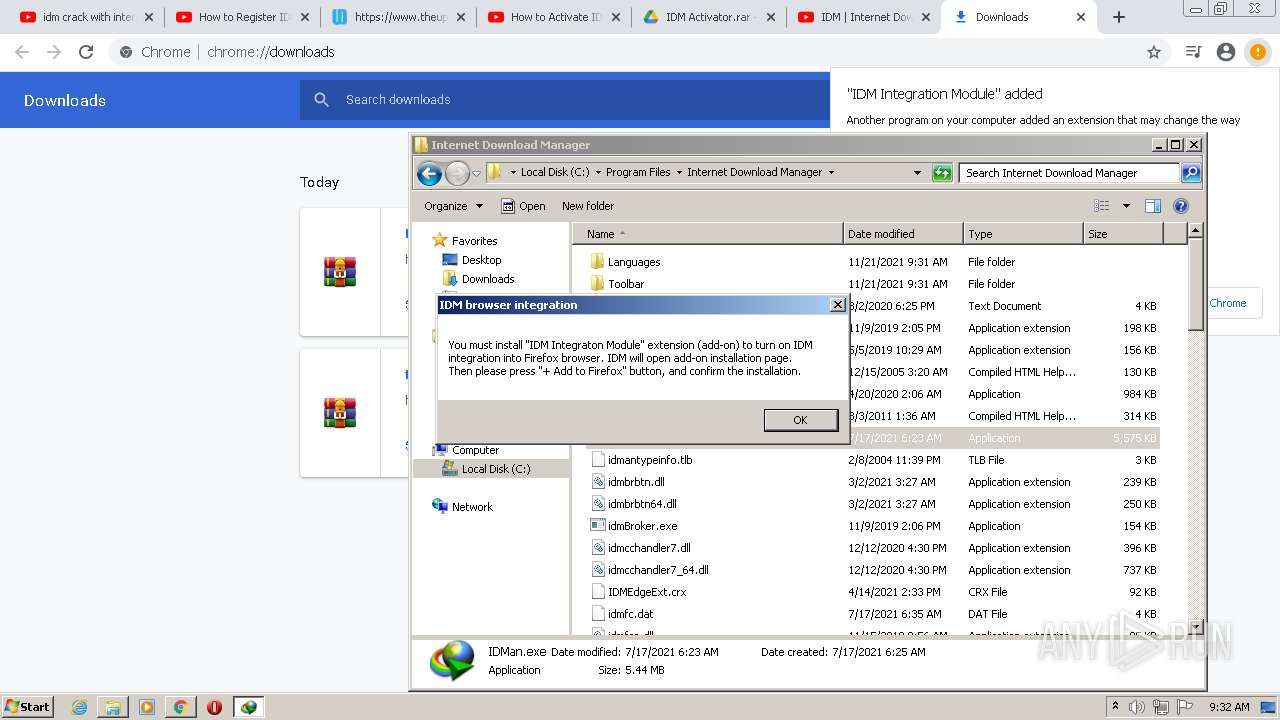The height and width of the screenshot is (720, 1280).
Task: Click volume speaker icon in system tray
Action: (x=1137, y=707)
